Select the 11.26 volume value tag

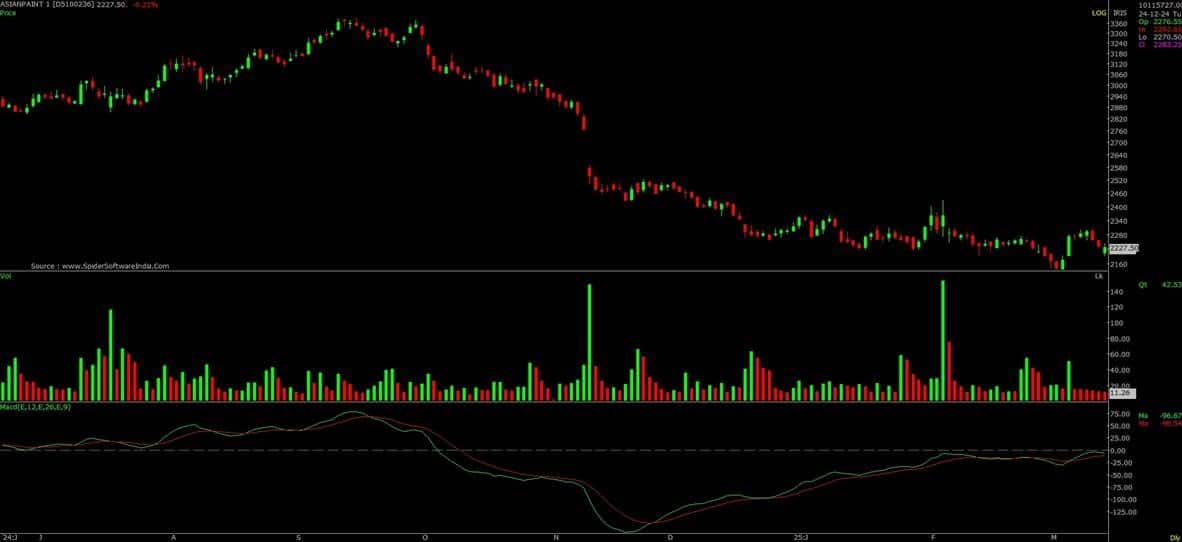tap(1122, 393)
